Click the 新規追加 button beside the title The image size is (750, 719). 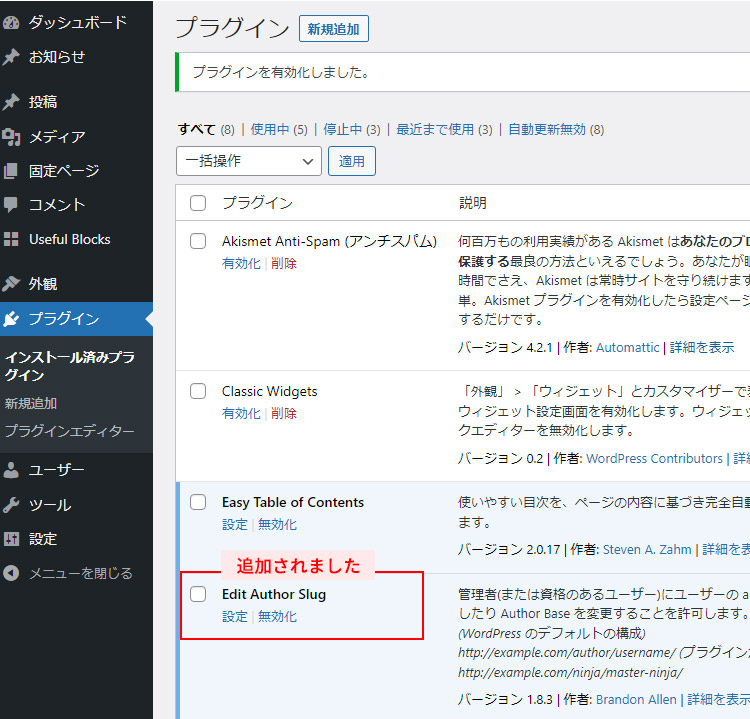click(x=334, y=29)
